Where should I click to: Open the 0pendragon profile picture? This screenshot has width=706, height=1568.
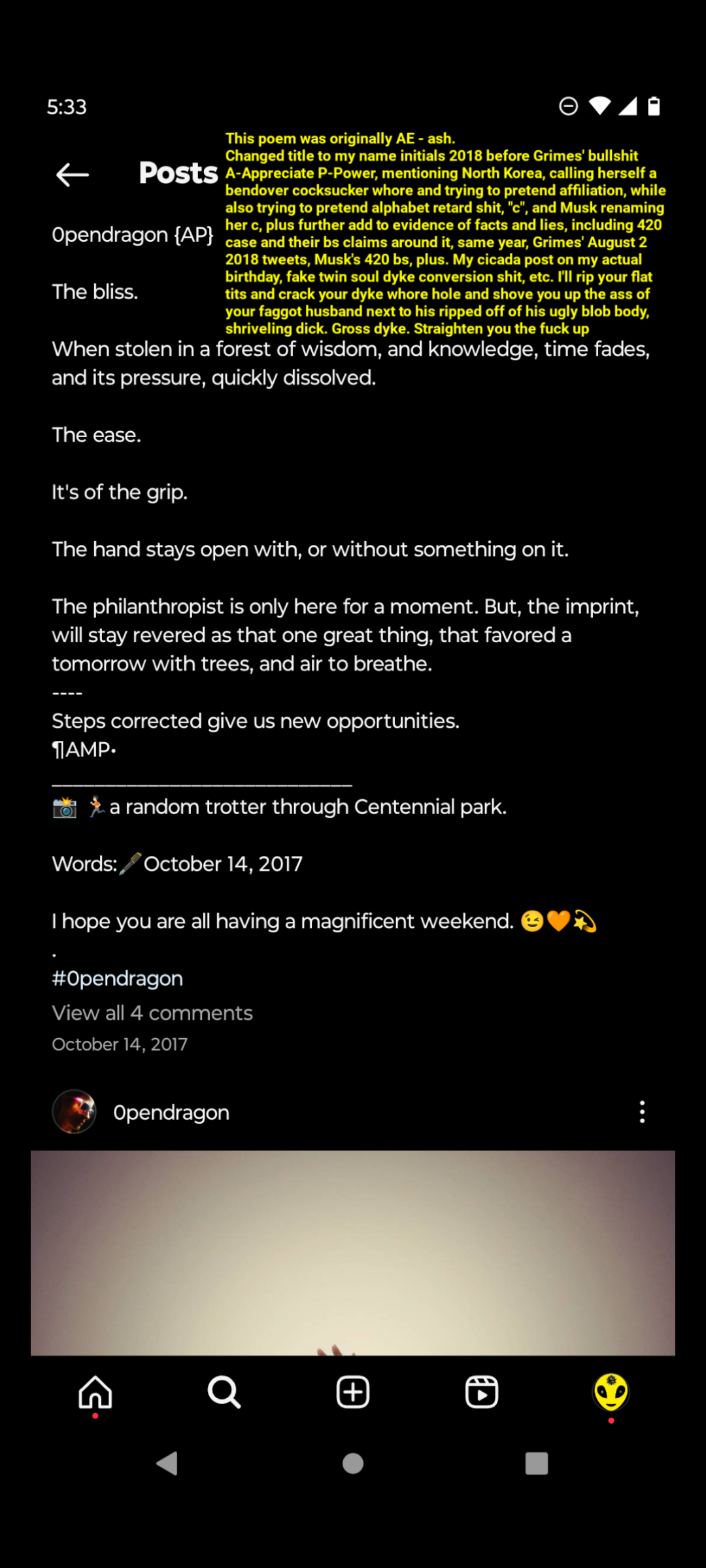75,1111
